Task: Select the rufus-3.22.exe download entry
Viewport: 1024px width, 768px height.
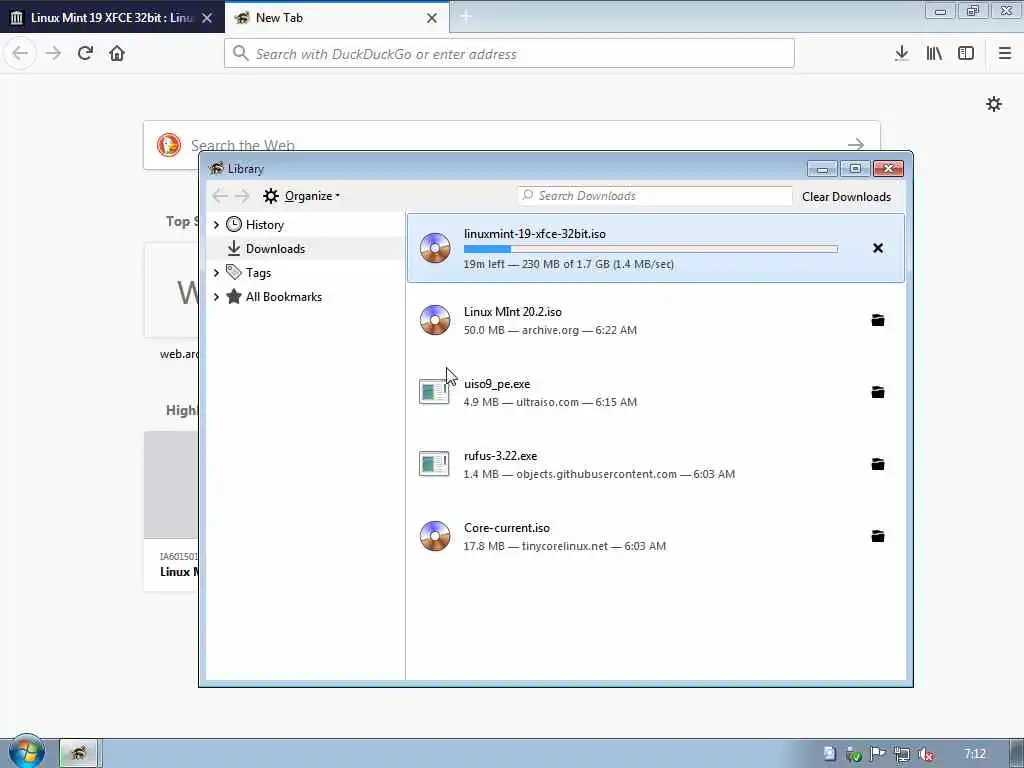Action: point(656,464)
